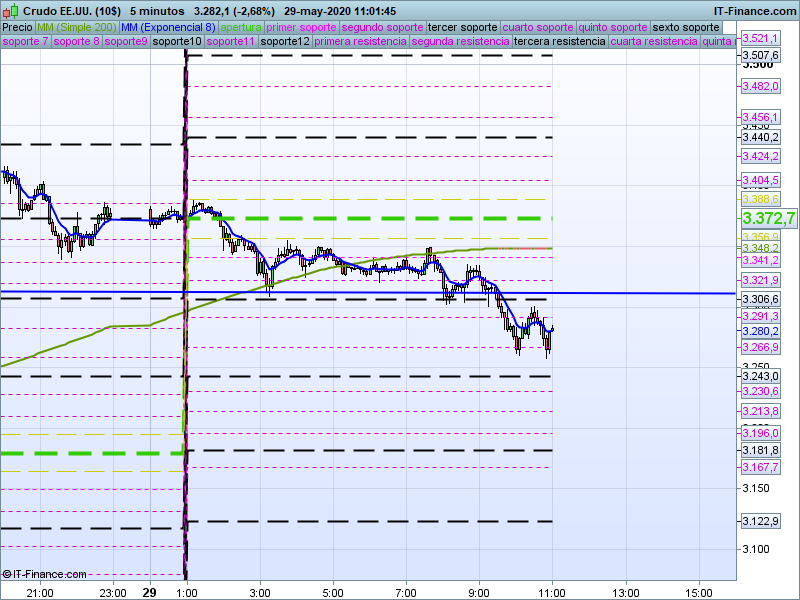Click the 3:00 time axis label
Image resolution: width=800 pixels, height=600 pixels.
click(260, 593)
